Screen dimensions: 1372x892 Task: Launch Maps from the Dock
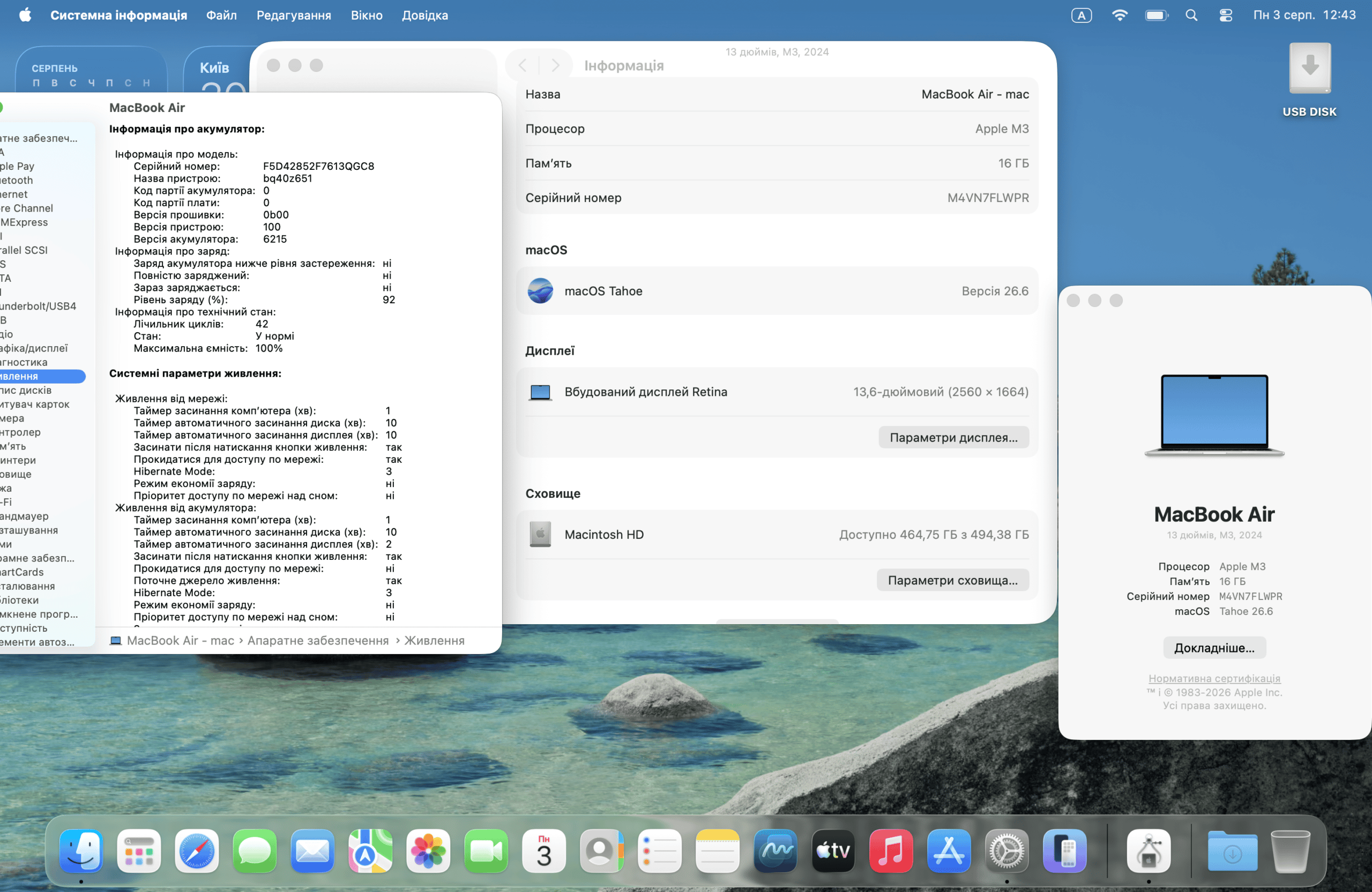click(371, 851)
